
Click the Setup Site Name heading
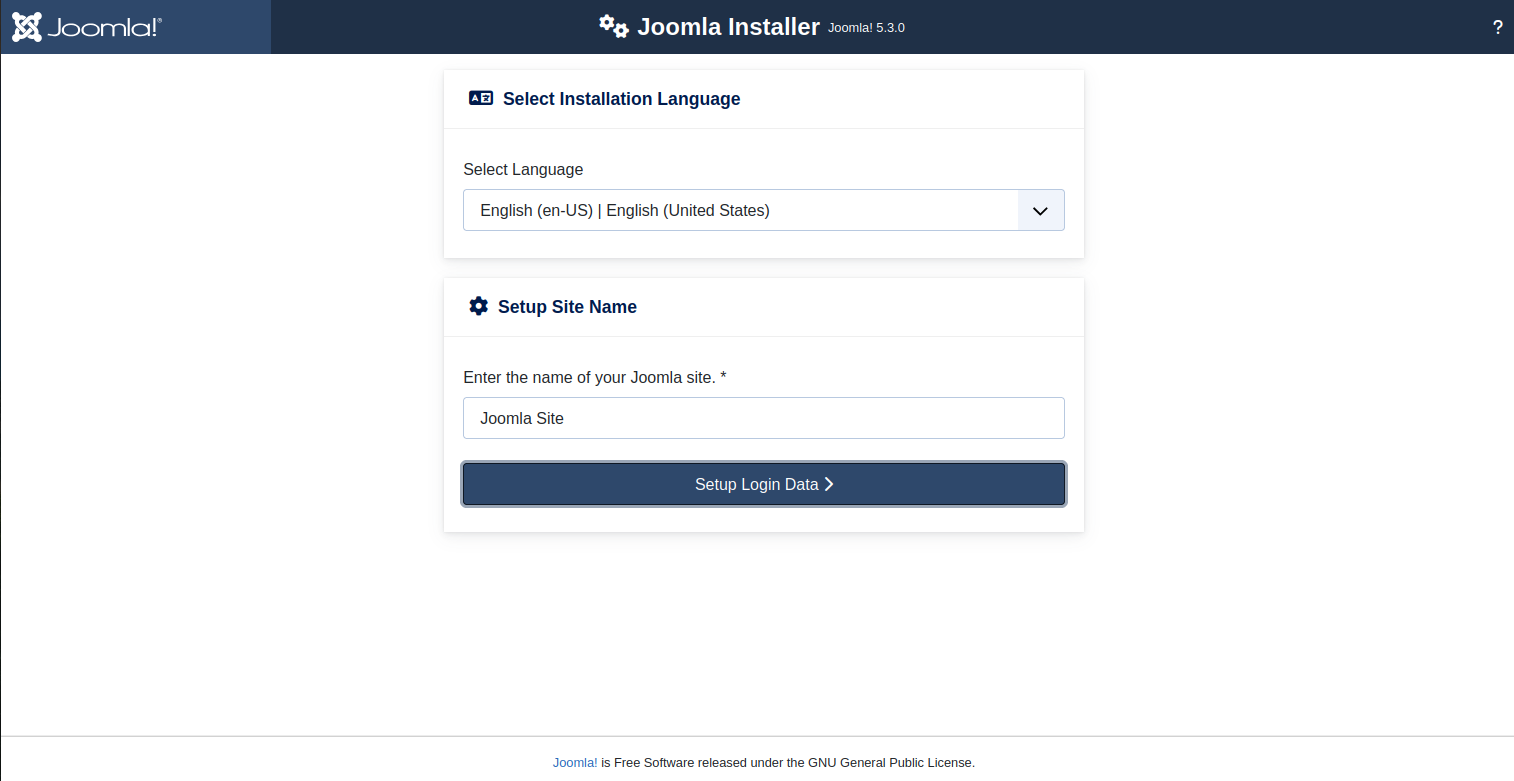tap(567, 307)
